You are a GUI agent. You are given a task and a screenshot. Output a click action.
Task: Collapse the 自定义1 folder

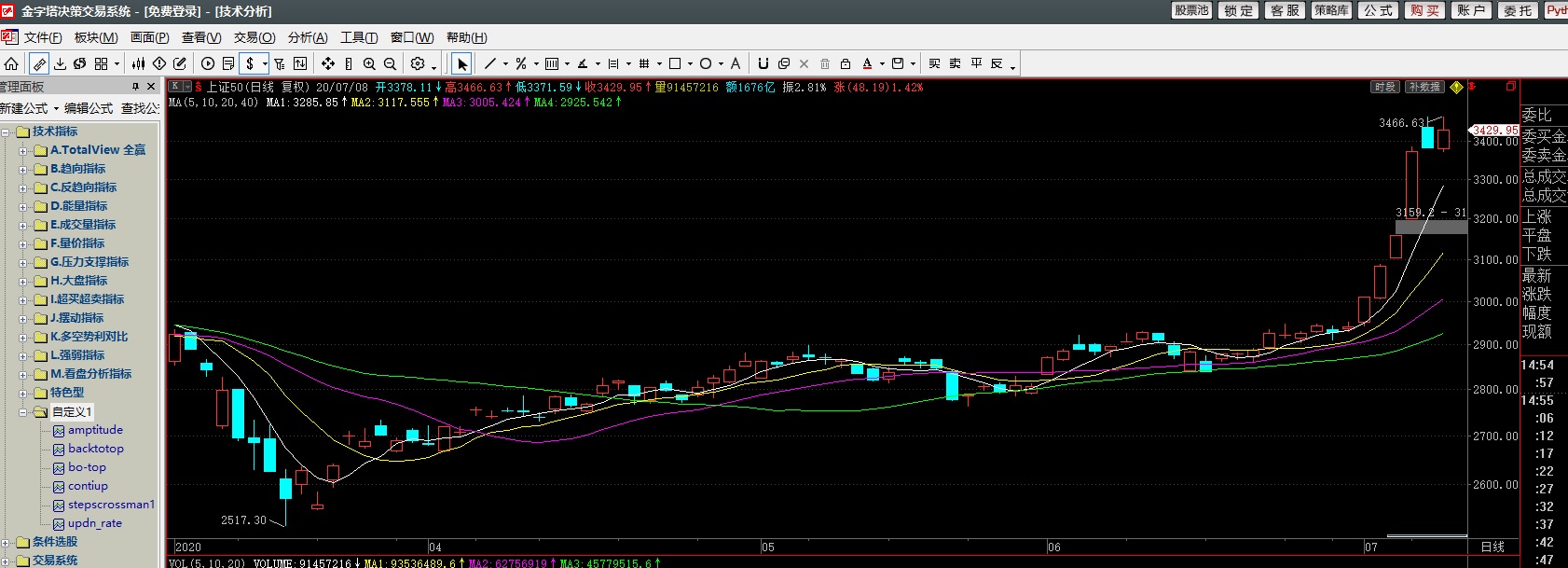click(x=22, y=411)
